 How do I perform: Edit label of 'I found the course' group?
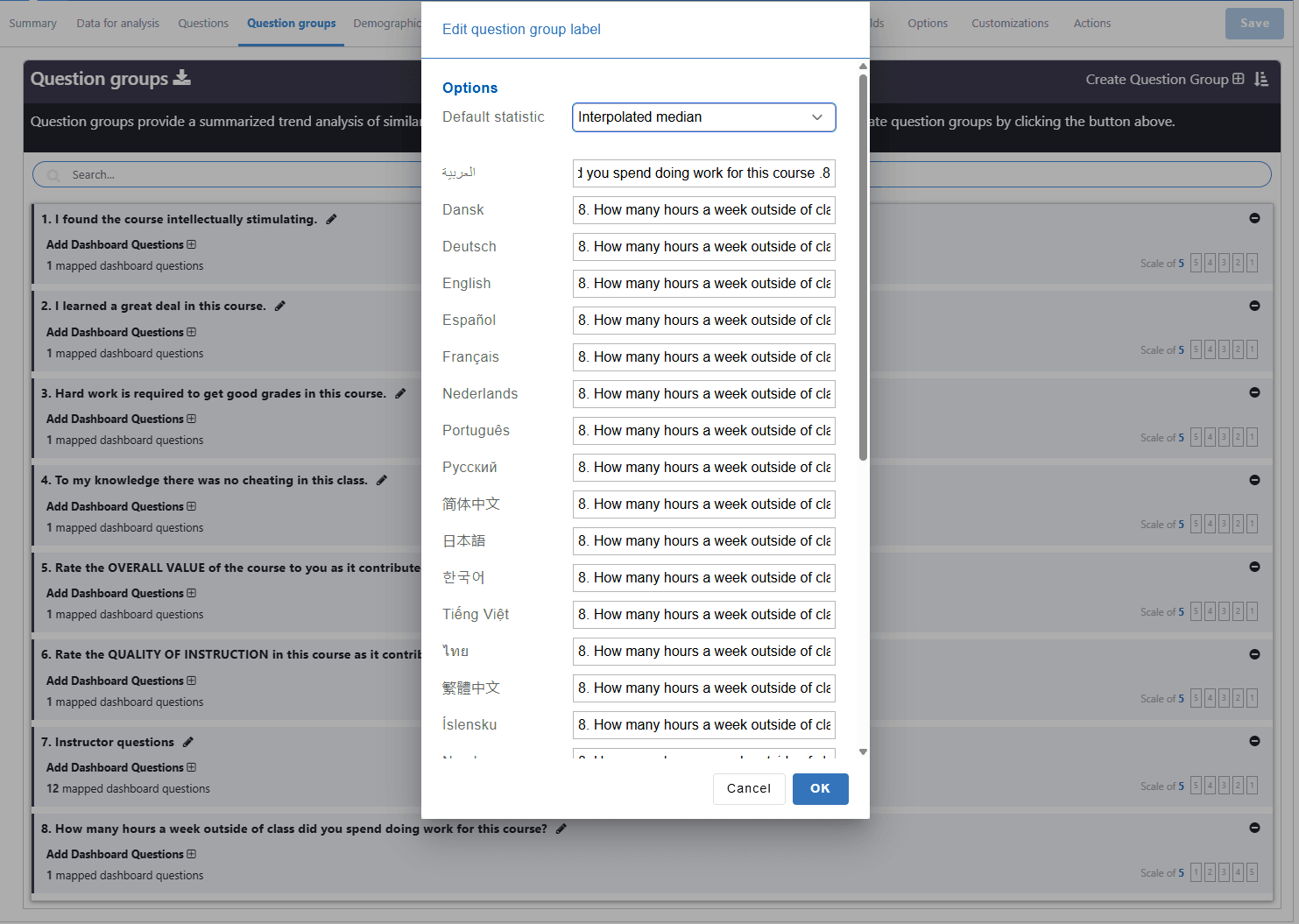point(331,219)
